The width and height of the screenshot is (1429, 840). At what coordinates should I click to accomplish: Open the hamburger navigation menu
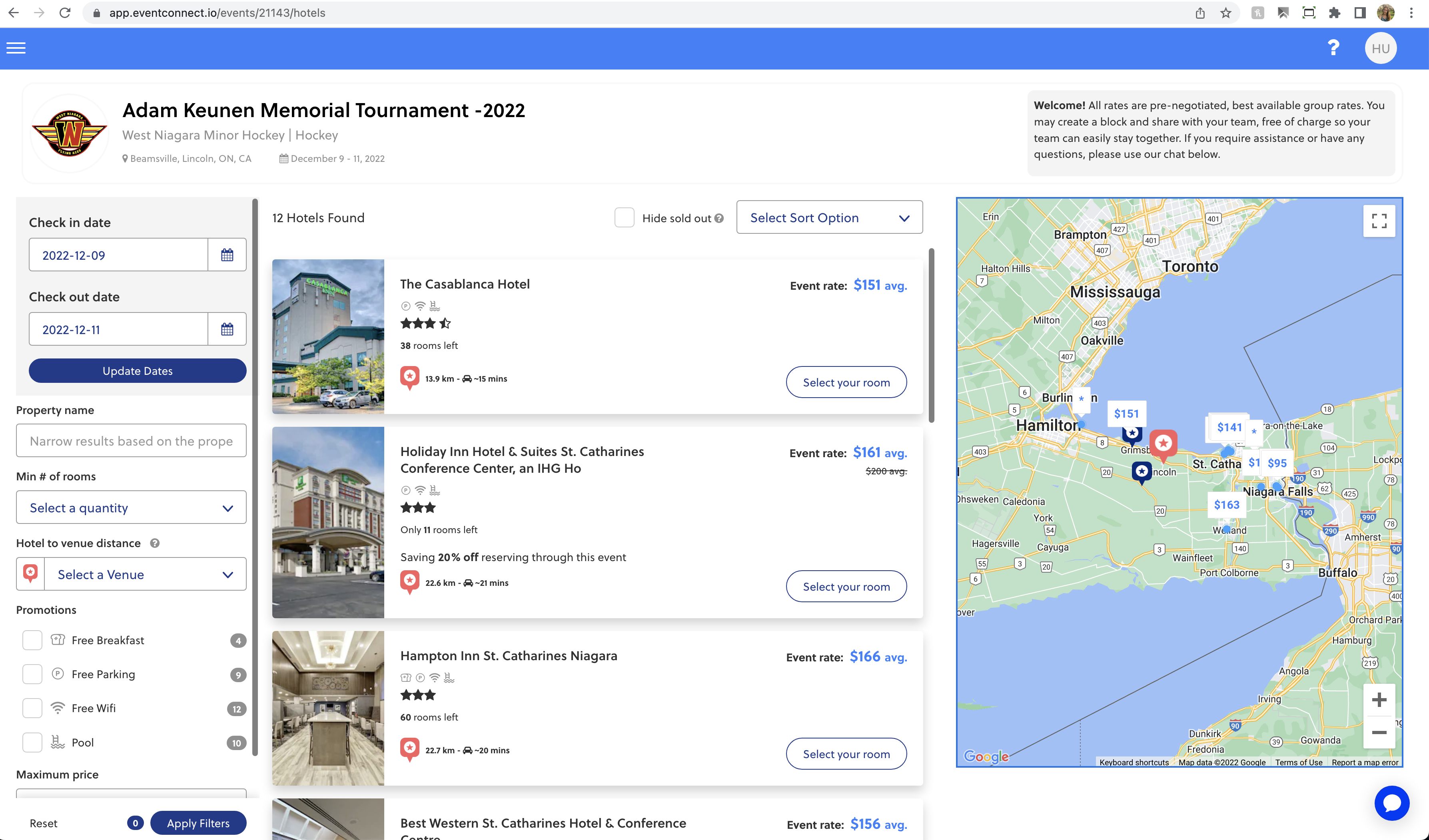(x=16, y=48)
